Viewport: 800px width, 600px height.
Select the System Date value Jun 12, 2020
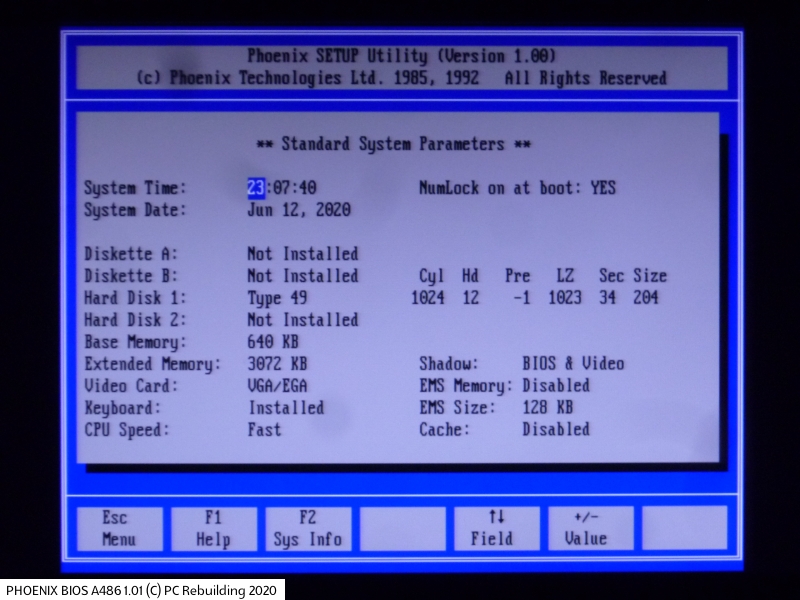coord(298,210)
